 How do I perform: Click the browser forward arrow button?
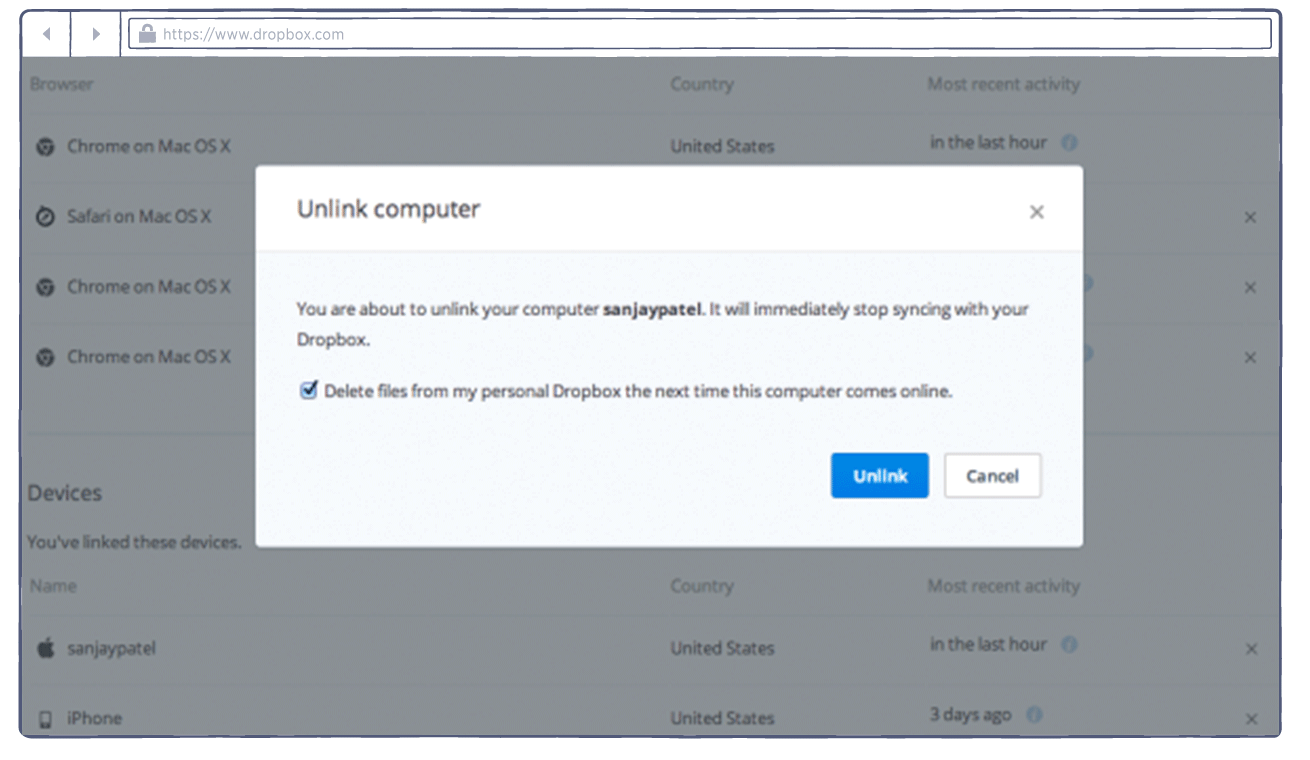pyautogui.click(x=96, y=34)
